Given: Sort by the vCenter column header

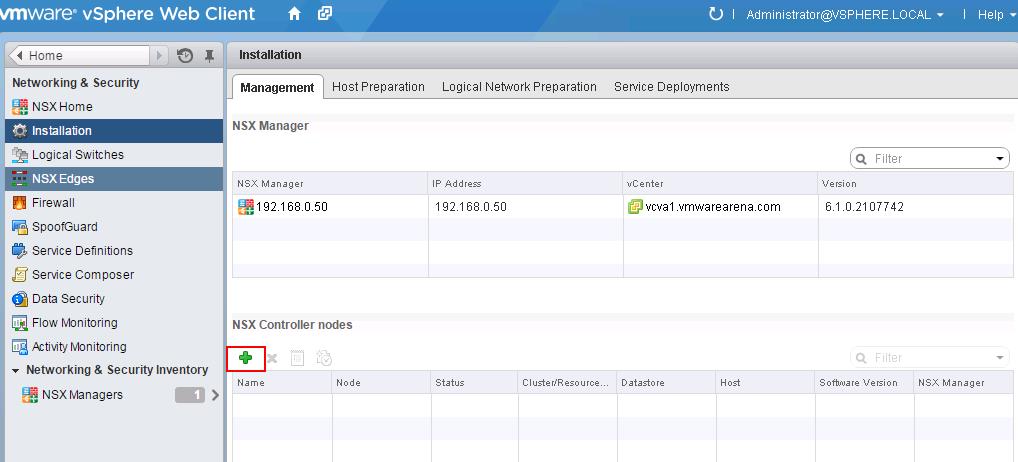Looking at the screenshot, I should click(x=721, y=184).
